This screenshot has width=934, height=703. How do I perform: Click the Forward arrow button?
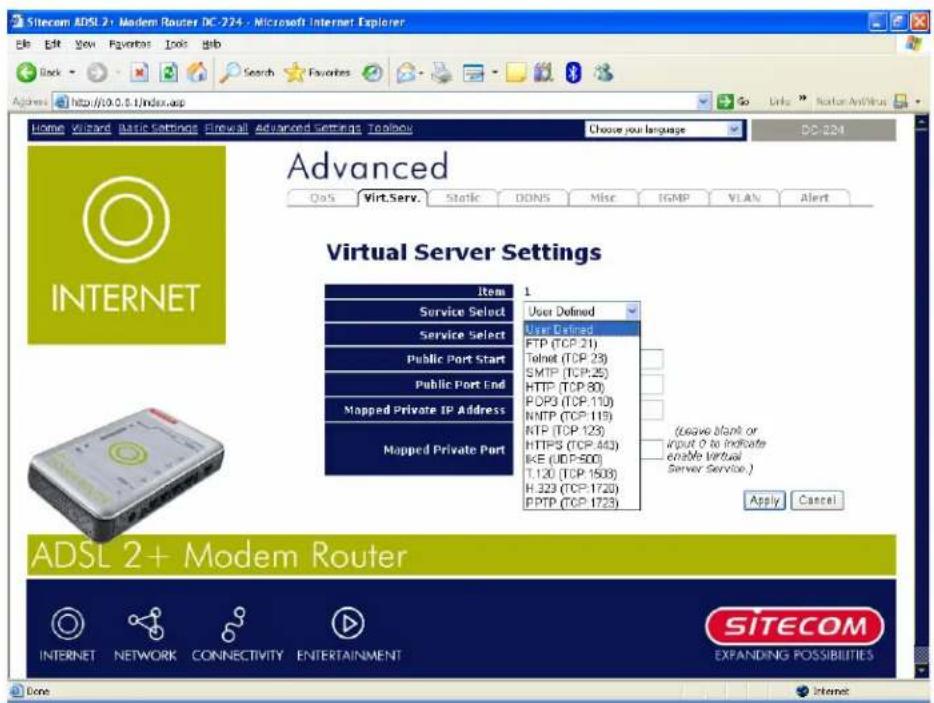tap(96, 73)
